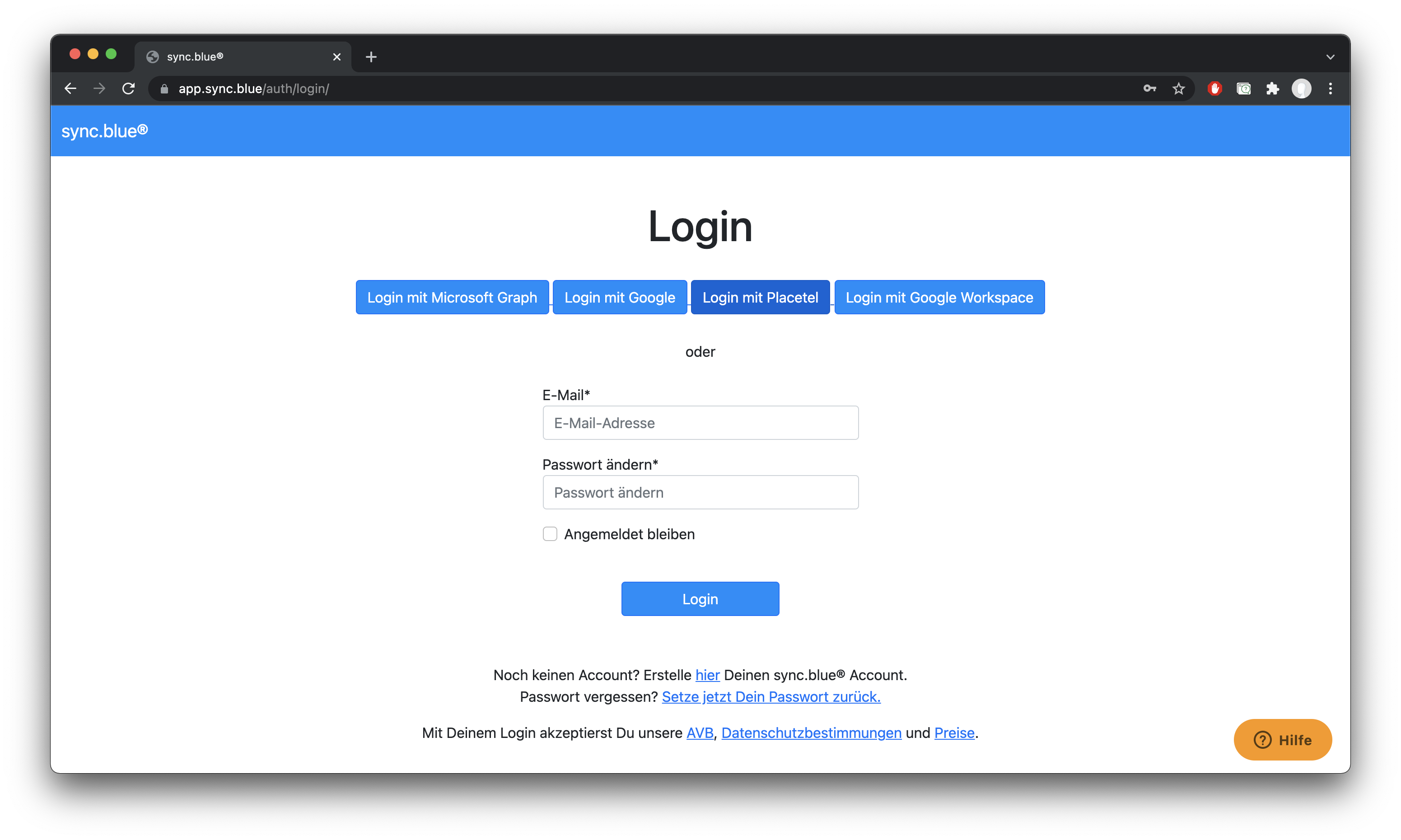Image resolution: width=1401 pixels, height=840 pixels.
Task: Open the Datenschutzbestimmungen link
Action: point(811,733)
